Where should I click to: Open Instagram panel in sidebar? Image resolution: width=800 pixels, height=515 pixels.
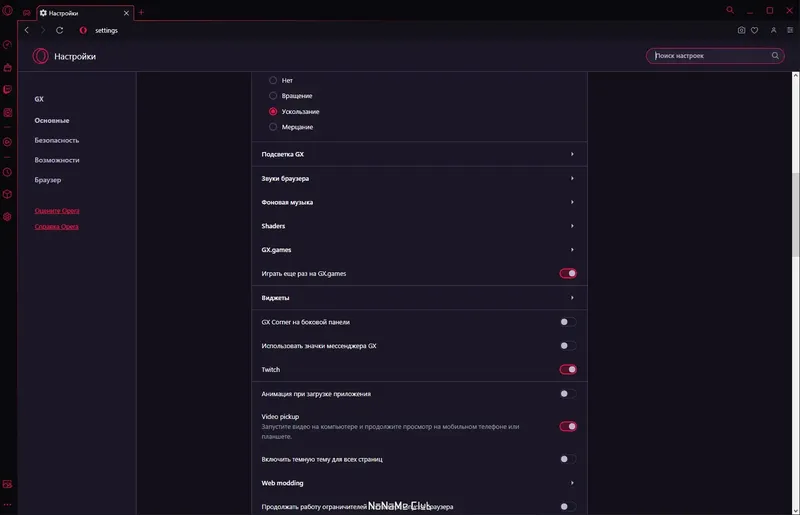7,112
